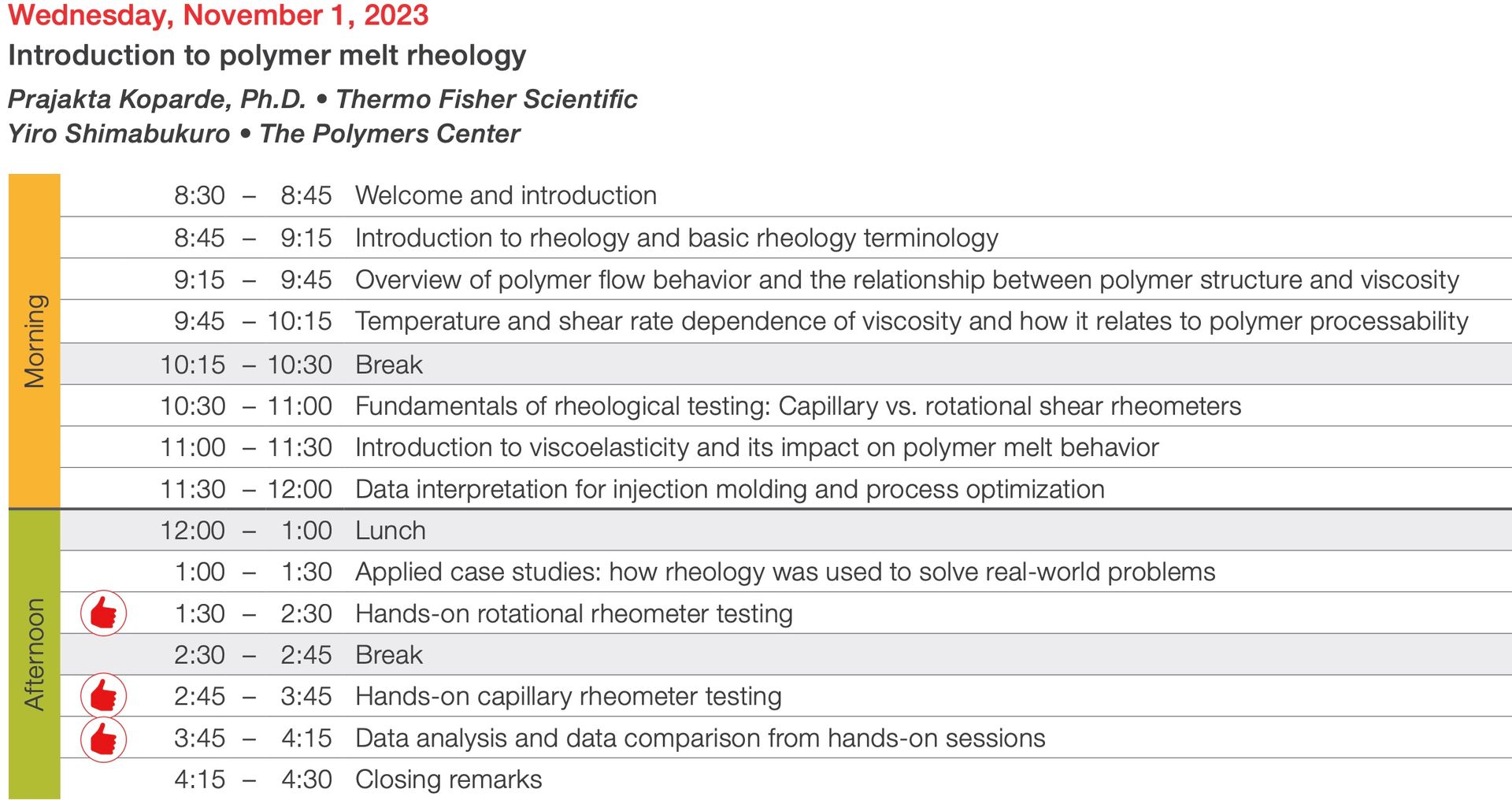Select presenter Yiro Shimabukuro line
The height and width of the screenshot is (800, 1512).
click(264, 134)
